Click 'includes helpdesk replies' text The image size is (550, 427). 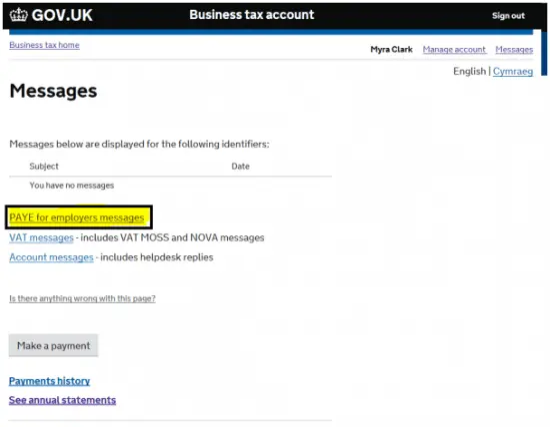pos(157,257)
